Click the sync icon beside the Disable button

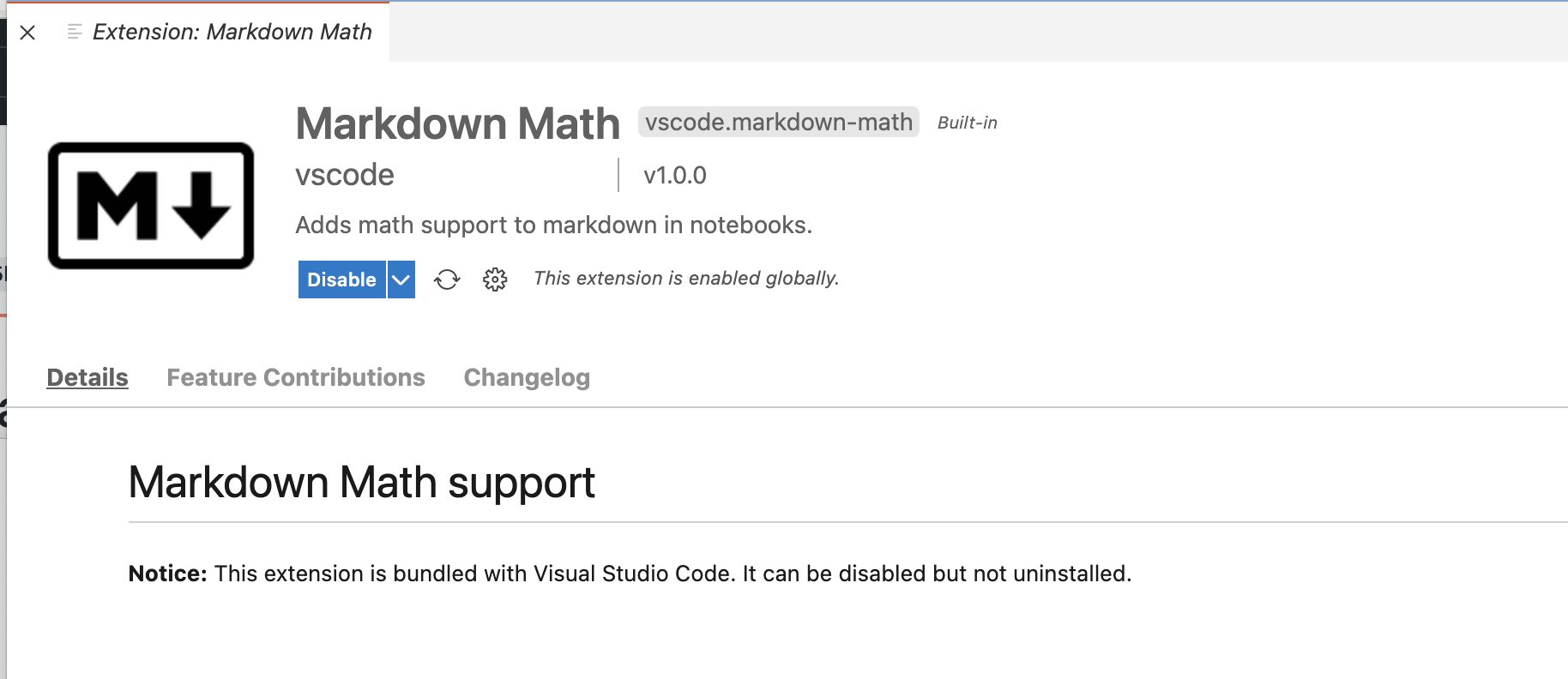(447, 279)
